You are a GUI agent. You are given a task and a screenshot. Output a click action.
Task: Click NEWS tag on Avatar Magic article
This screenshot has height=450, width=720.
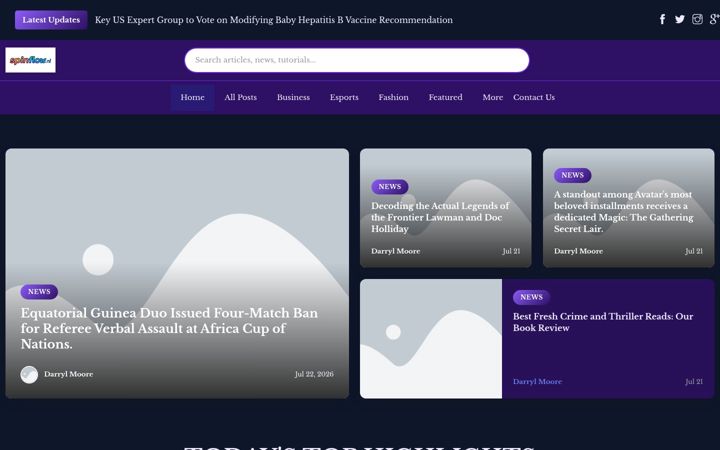point(573,175)
